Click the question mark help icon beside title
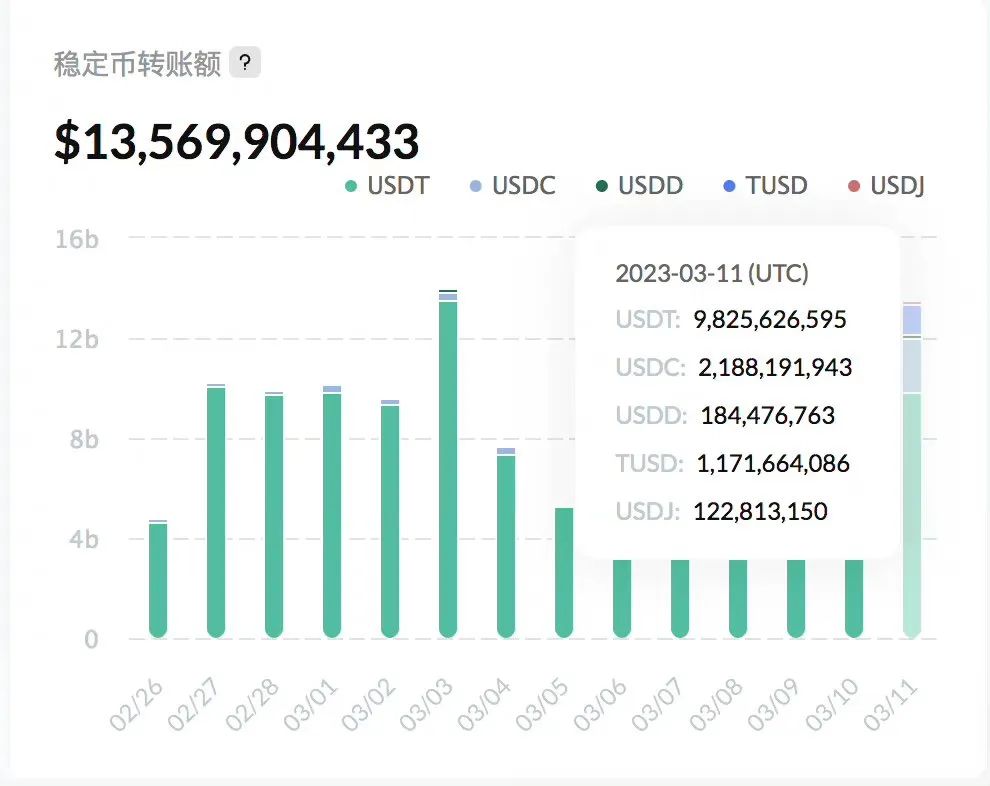 click(x=245, y=63)
